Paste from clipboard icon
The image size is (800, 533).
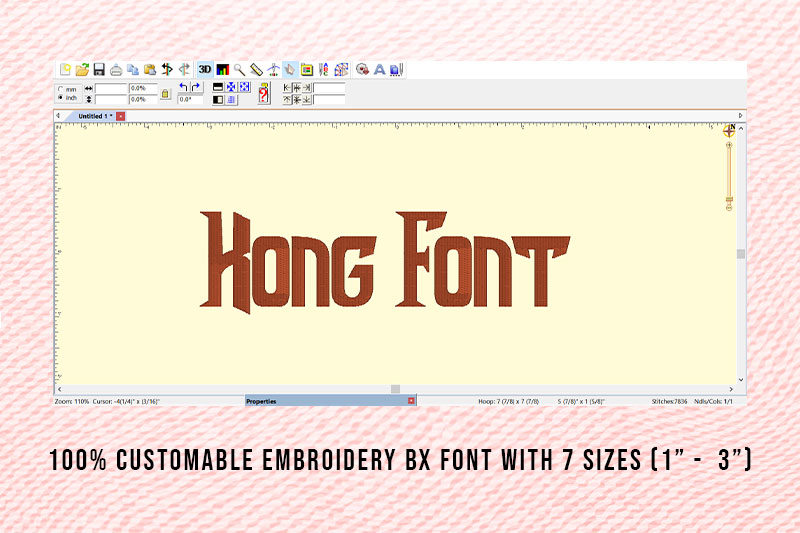pos(150,69)
